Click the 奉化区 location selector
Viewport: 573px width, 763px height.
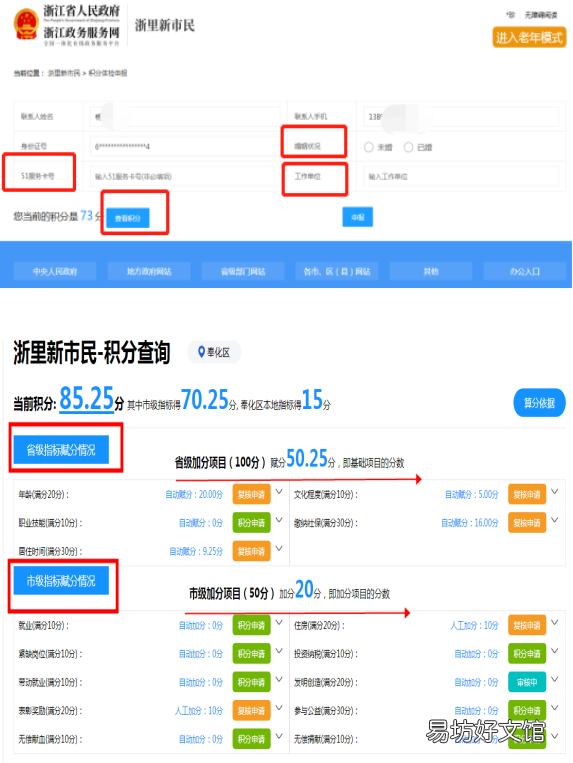(x=214, y=352)
